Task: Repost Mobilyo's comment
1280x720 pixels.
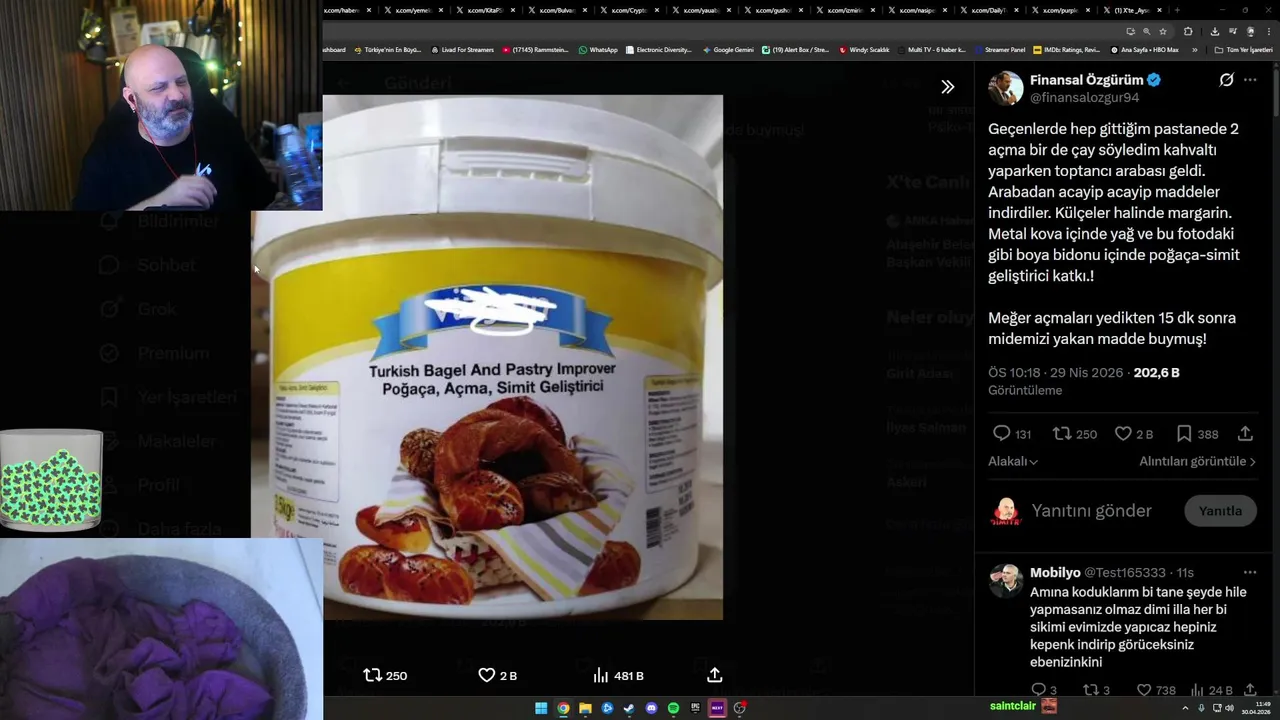Action: pyautogui.click(x=1091, y=690)
